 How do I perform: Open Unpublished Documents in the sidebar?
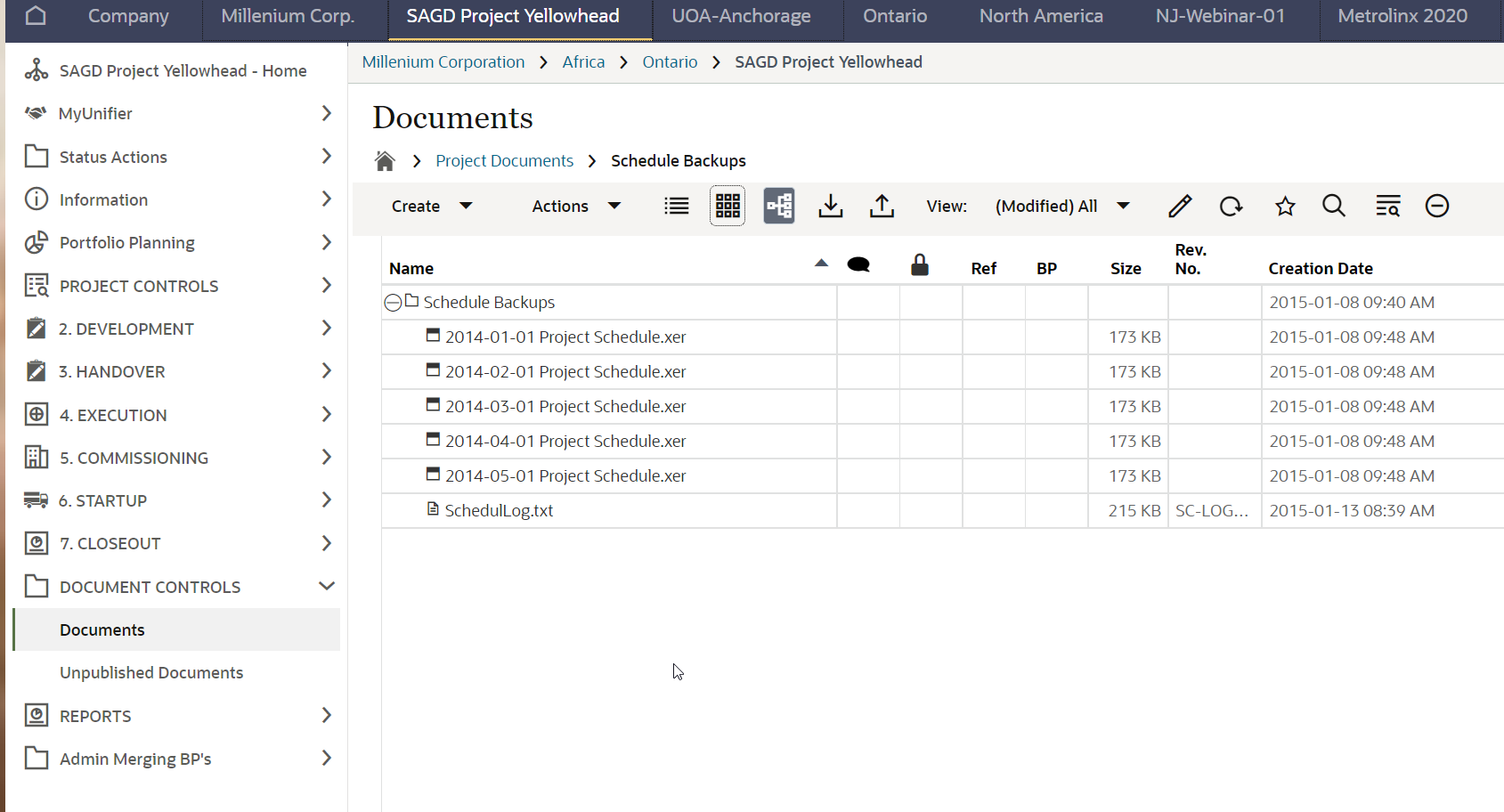(150, 672)
